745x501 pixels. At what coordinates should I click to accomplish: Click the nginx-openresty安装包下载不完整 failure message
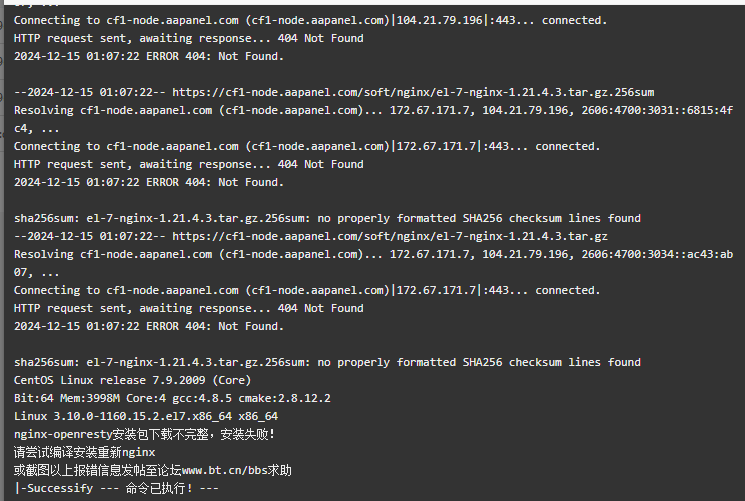[x=144, y=434]
